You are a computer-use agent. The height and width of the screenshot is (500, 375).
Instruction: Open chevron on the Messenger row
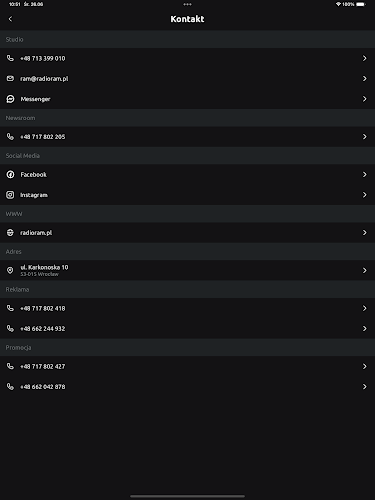click(x=365, y=99)
